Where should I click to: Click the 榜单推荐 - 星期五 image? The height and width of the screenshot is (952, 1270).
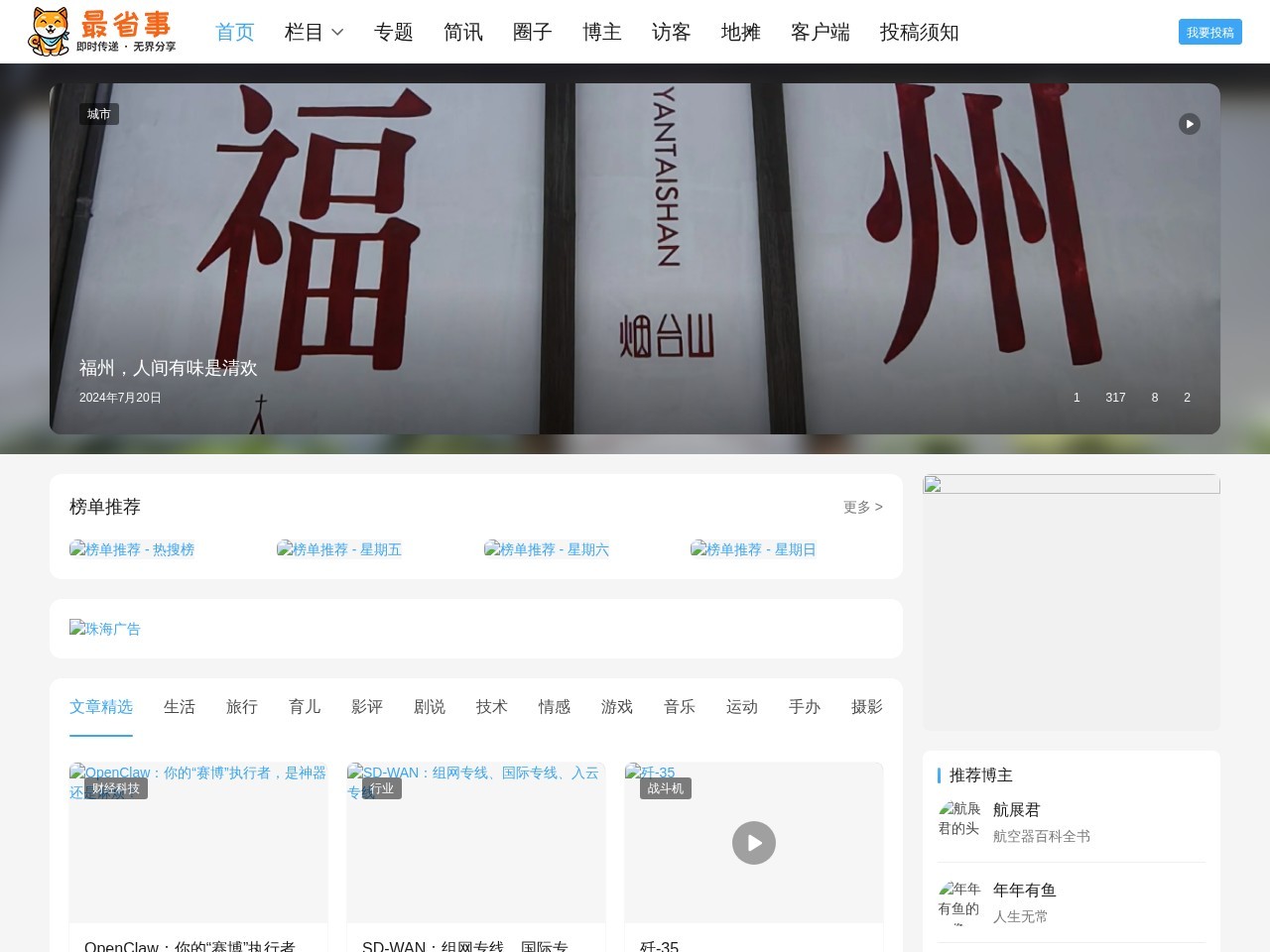[339, 549]
